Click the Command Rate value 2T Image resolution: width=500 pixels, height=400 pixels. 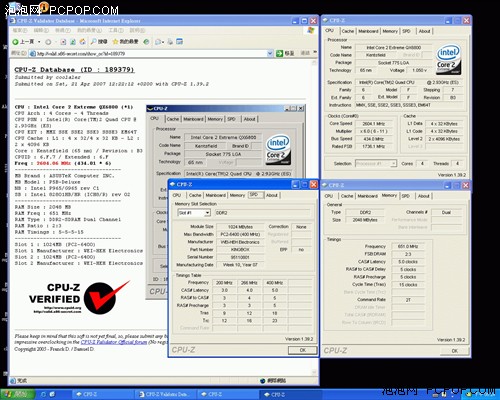point(408,300)
